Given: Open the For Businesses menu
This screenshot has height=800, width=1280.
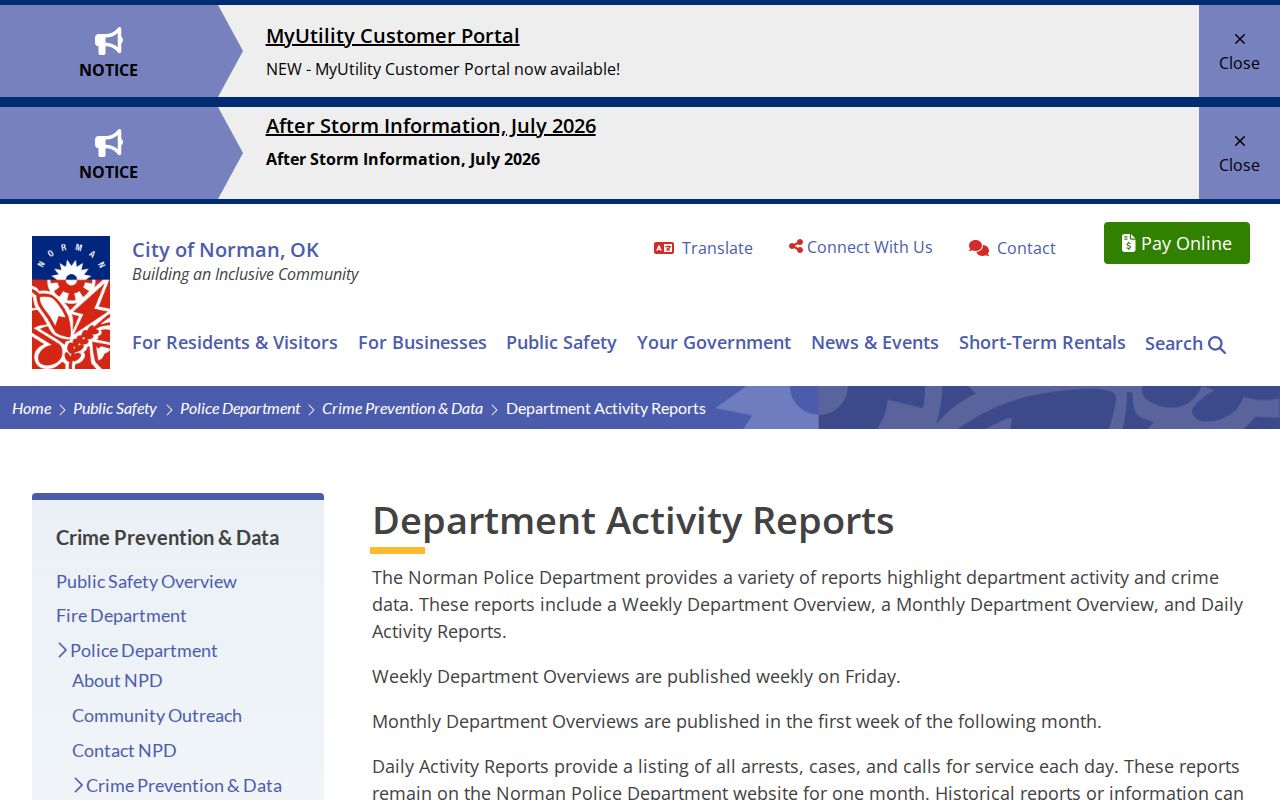Looking at the screenshot, I should [x=422, y=342].
